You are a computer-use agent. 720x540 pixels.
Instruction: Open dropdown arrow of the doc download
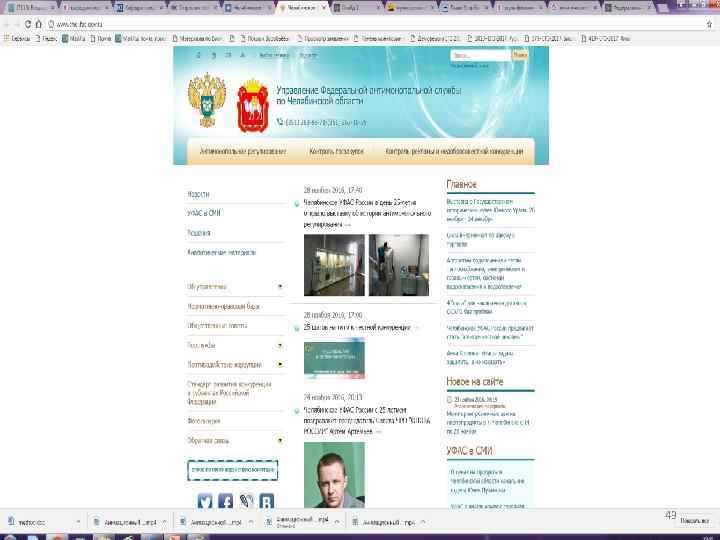coord(78,522)
